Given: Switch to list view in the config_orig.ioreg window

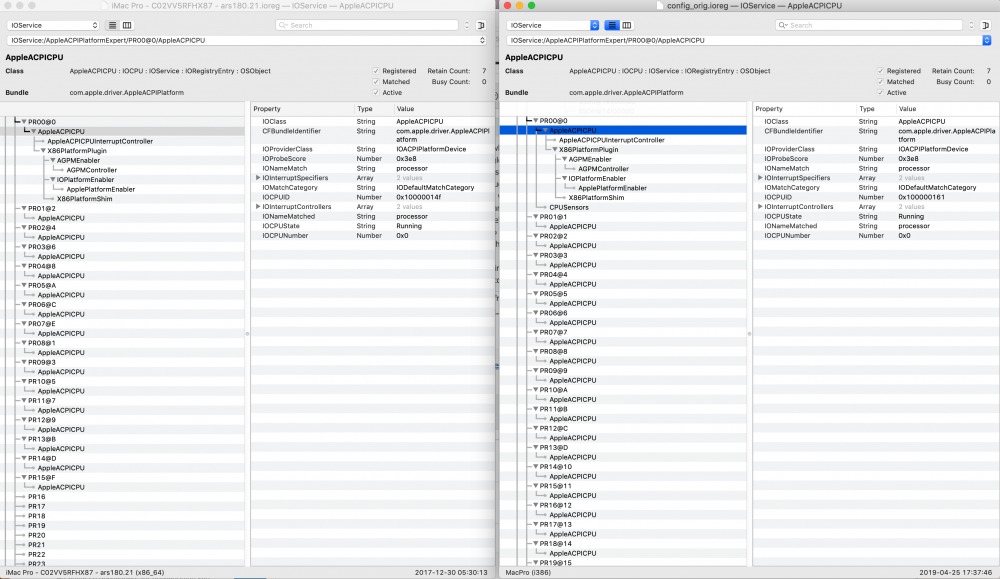Looking at the screenshot, I should tap(612, 26).
